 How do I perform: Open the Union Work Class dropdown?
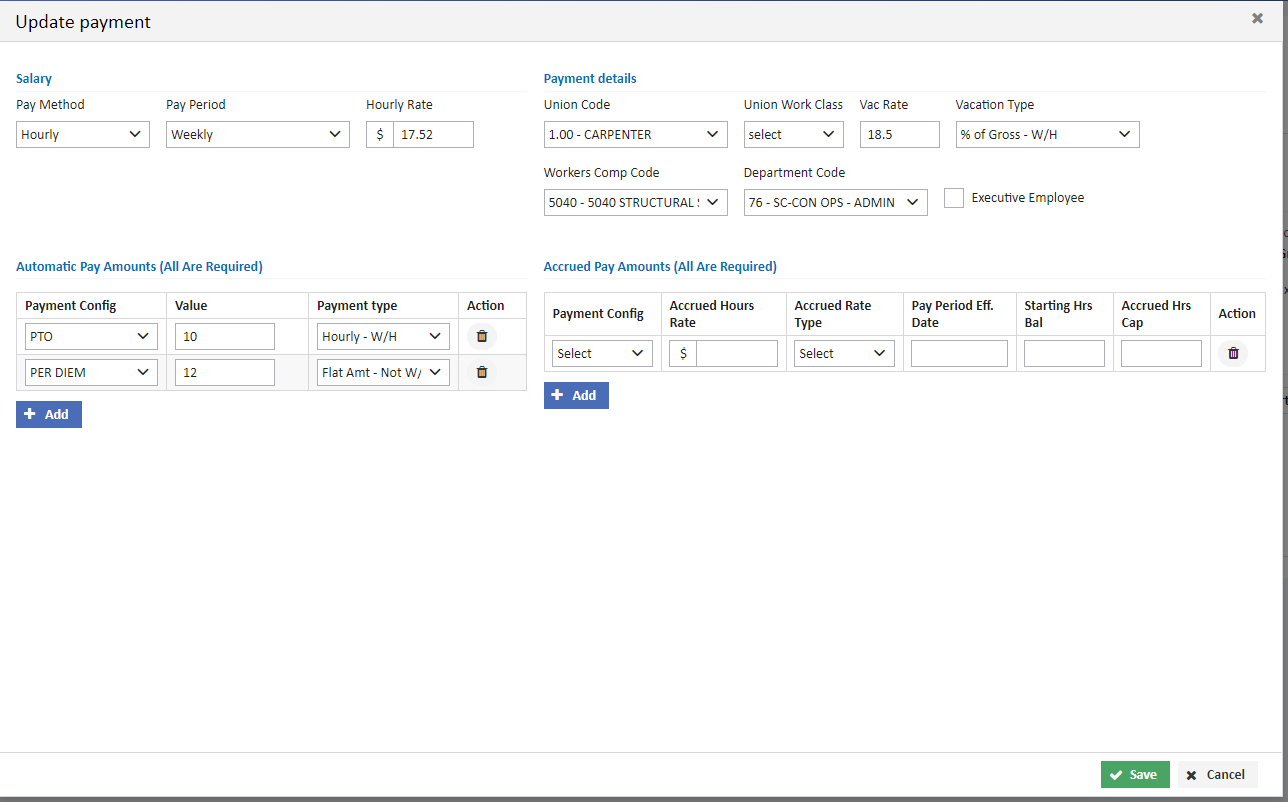pos(794,134)
